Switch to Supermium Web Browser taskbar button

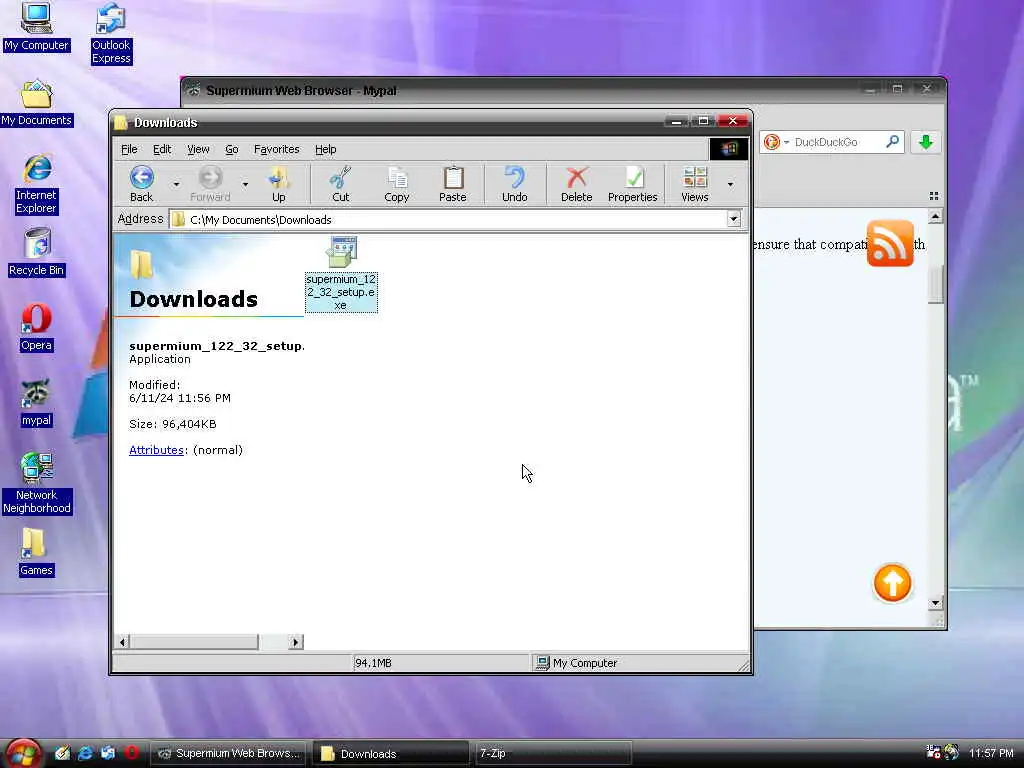click(229, 753)
